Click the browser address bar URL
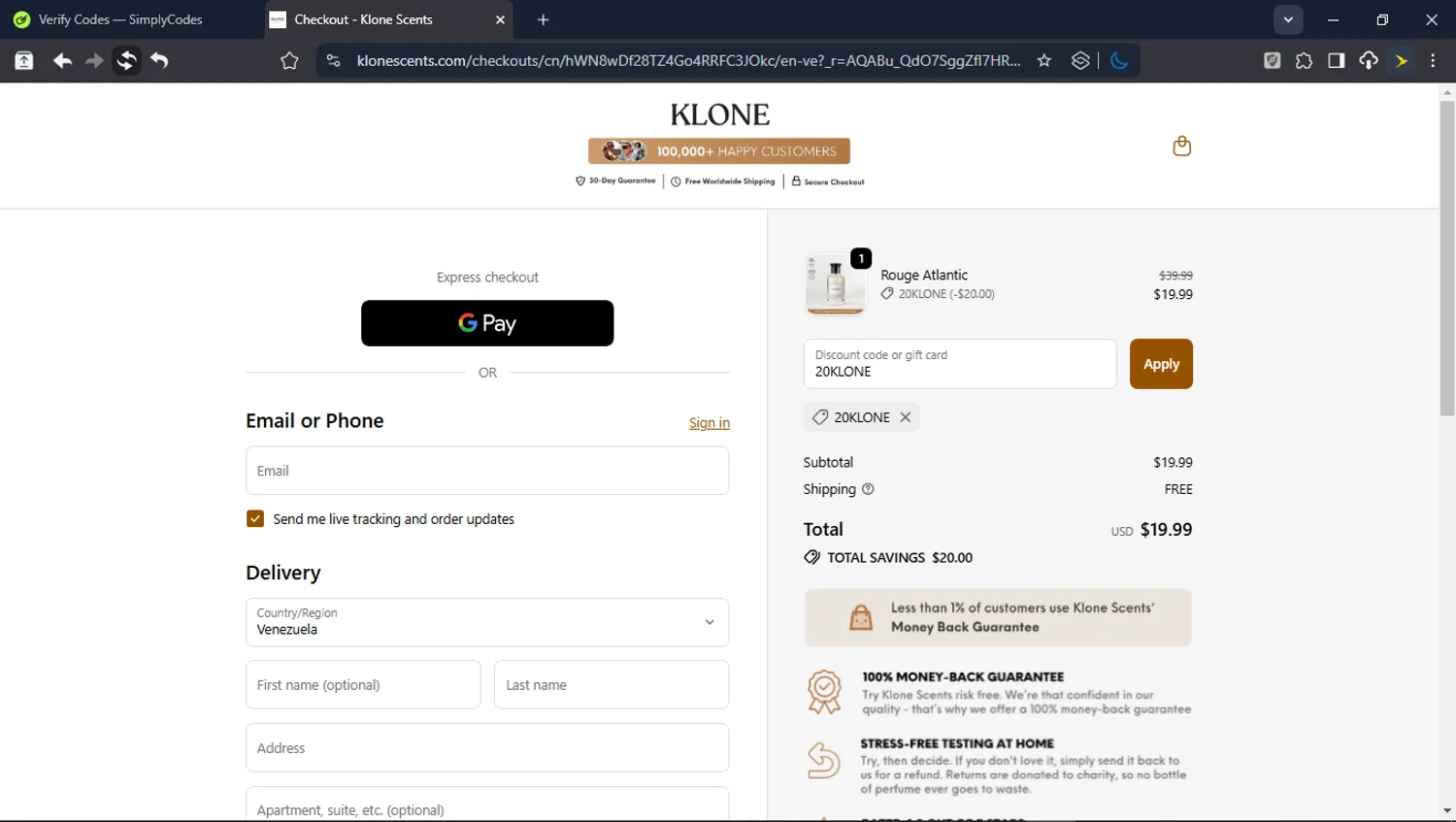 (x=688, y=60)
